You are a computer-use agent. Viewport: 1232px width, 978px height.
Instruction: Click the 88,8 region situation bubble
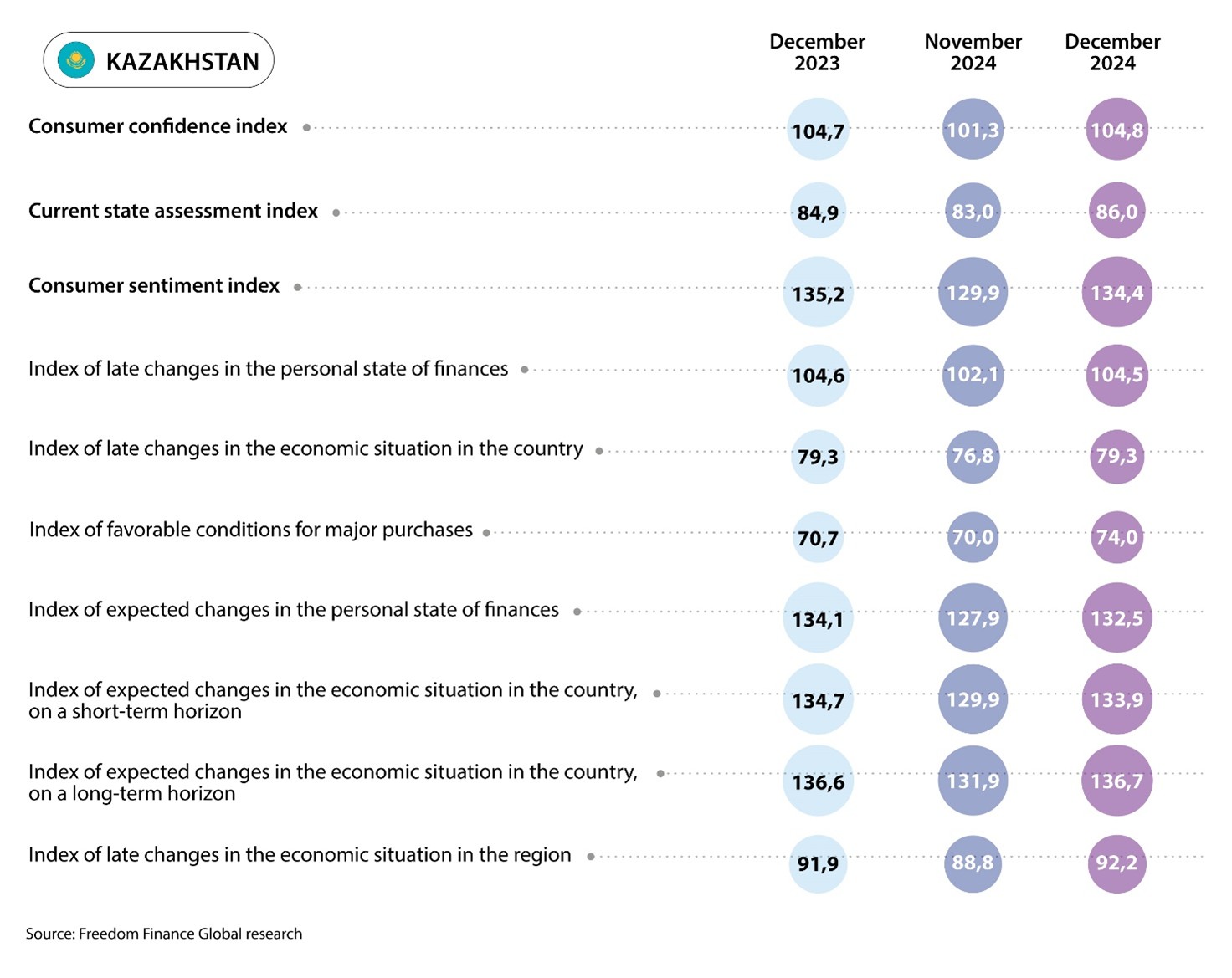tap(973, 862)
